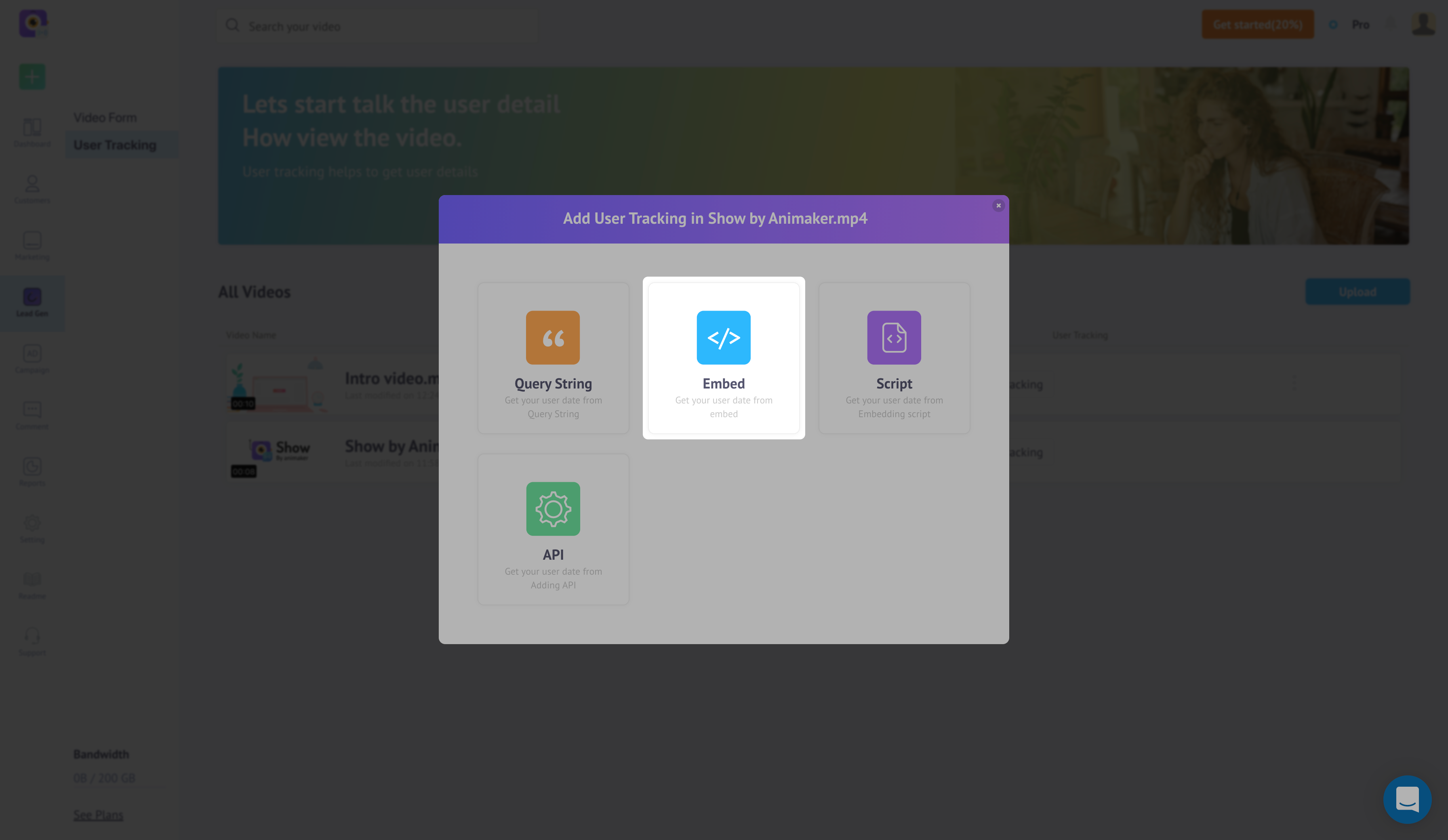Image resolution: width=1448 pixels, height=840 pixels.
Task: Open the Campaign sidebar section
Action: tap(32, 359)
